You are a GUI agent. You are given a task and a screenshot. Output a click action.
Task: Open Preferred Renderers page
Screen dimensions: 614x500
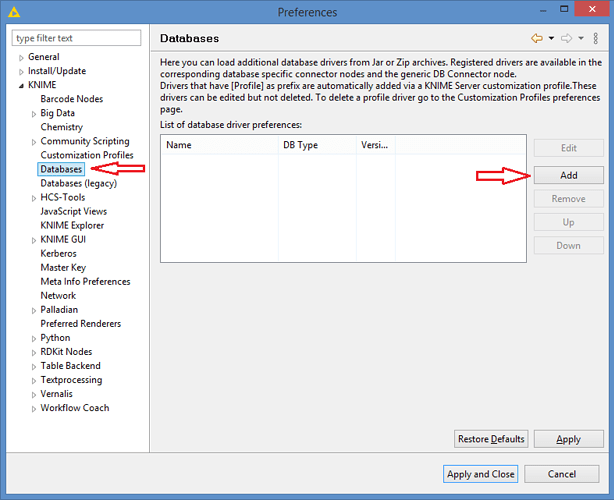[x=81, y=324]
